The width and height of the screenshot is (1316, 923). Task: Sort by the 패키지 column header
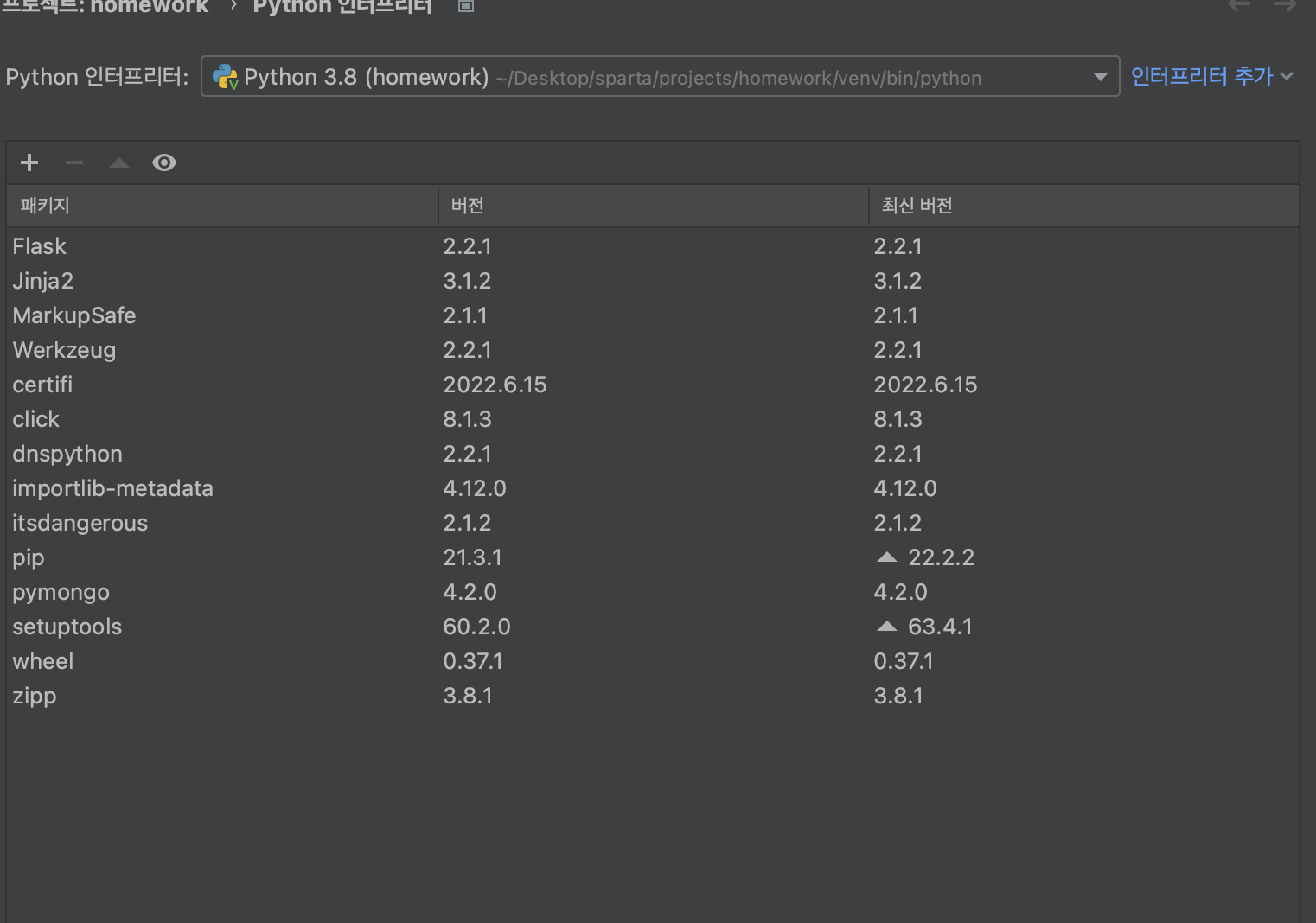pyautogui.click(x=222, y=206)
